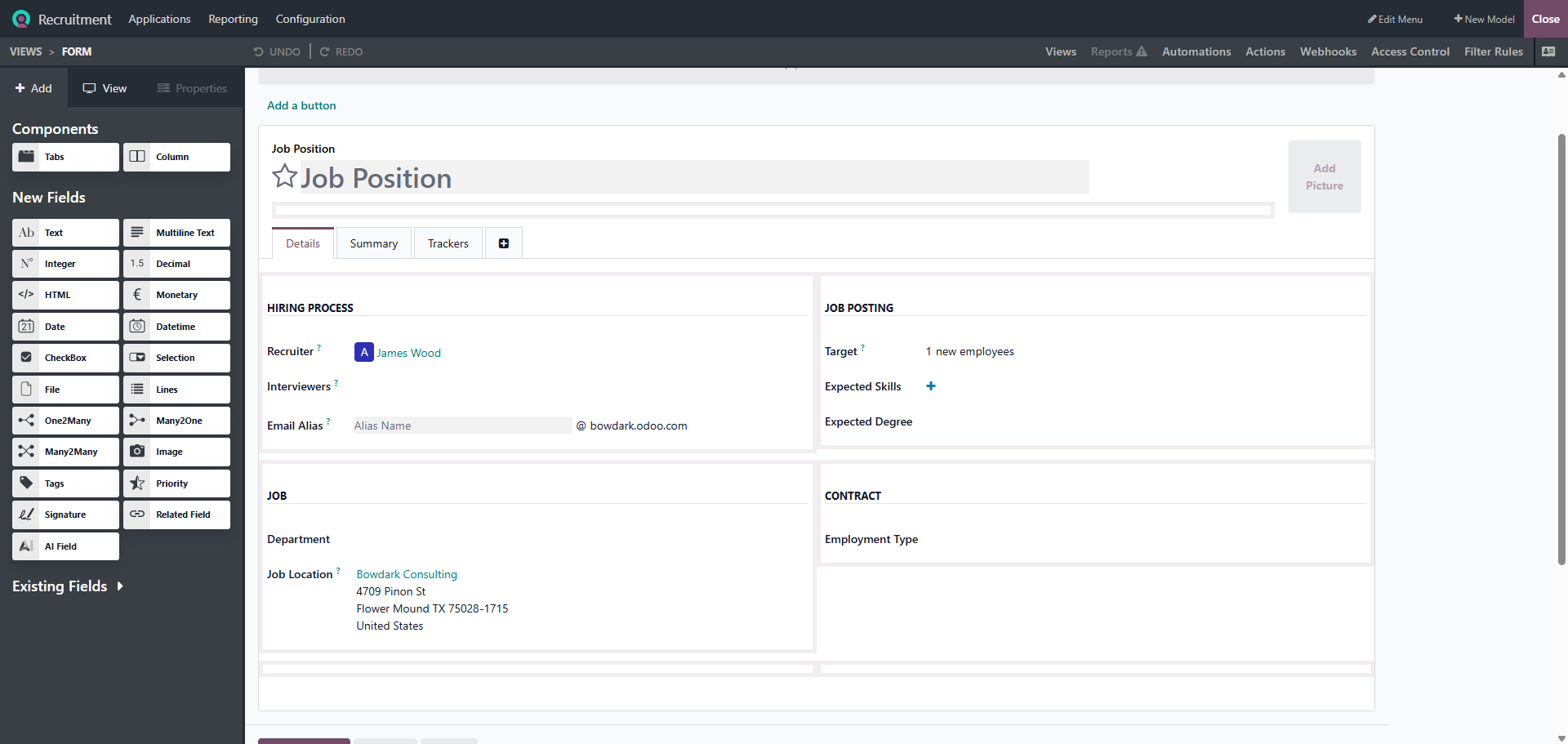The image size is (1568, 744).
Task: Select the Monetary field component
Action: tap(176, 295)
